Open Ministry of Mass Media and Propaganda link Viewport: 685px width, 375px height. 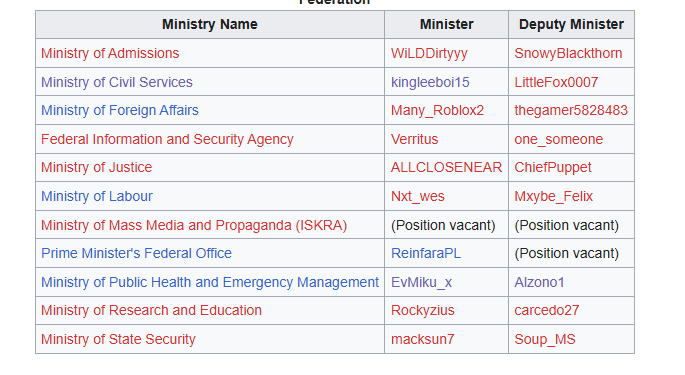[194, 225]
